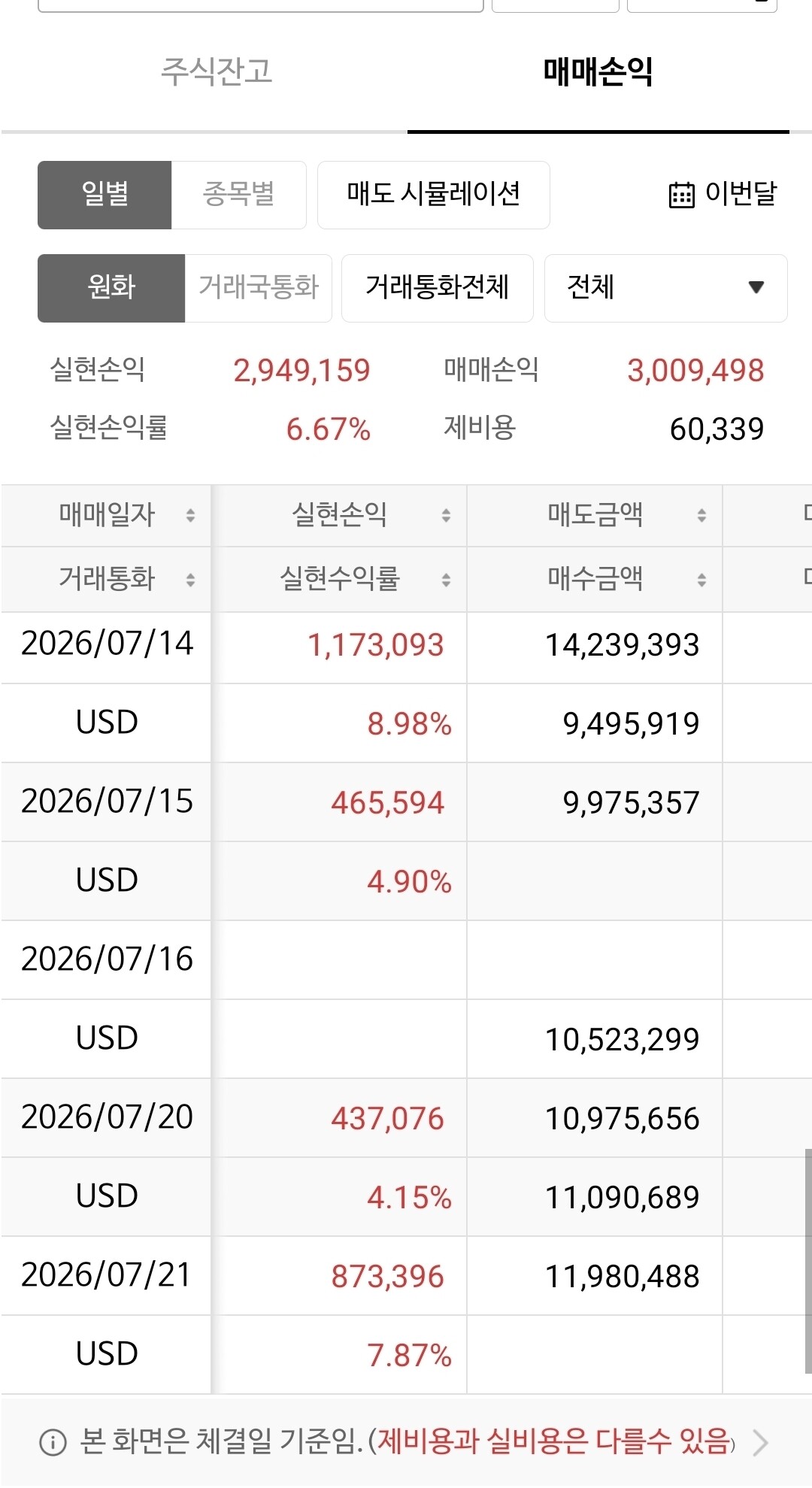Sort by 매도금액 arrow icon
Viewport: 812px width, 1488px height.
[701, 515]
